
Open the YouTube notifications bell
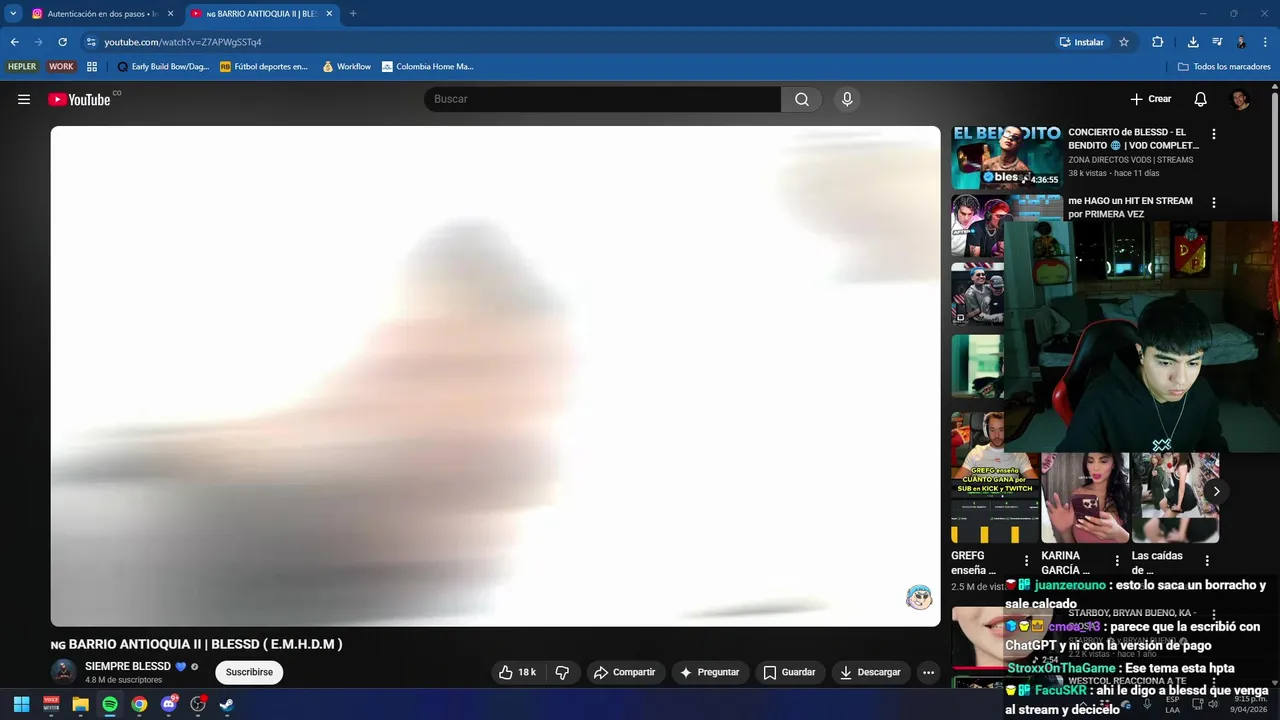pos(1201,99)
